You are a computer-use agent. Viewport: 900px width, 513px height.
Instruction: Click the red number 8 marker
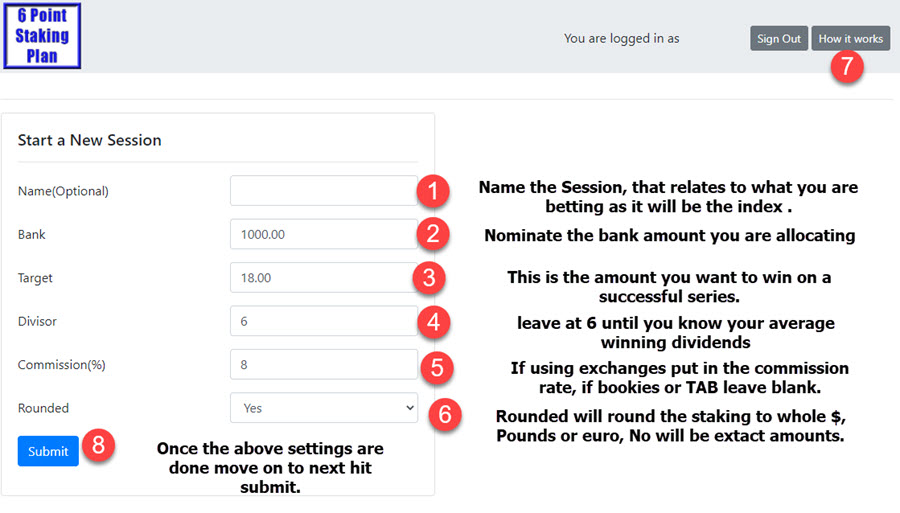point(98,445)
